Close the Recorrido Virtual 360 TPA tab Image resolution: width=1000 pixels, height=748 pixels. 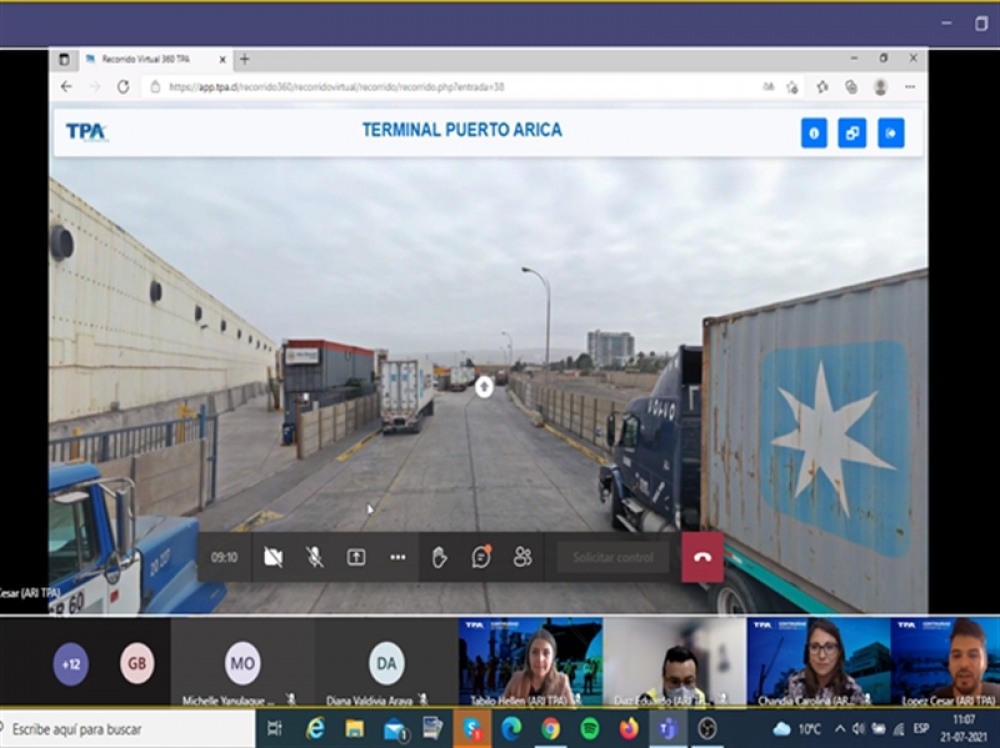(x=222, y=60)
